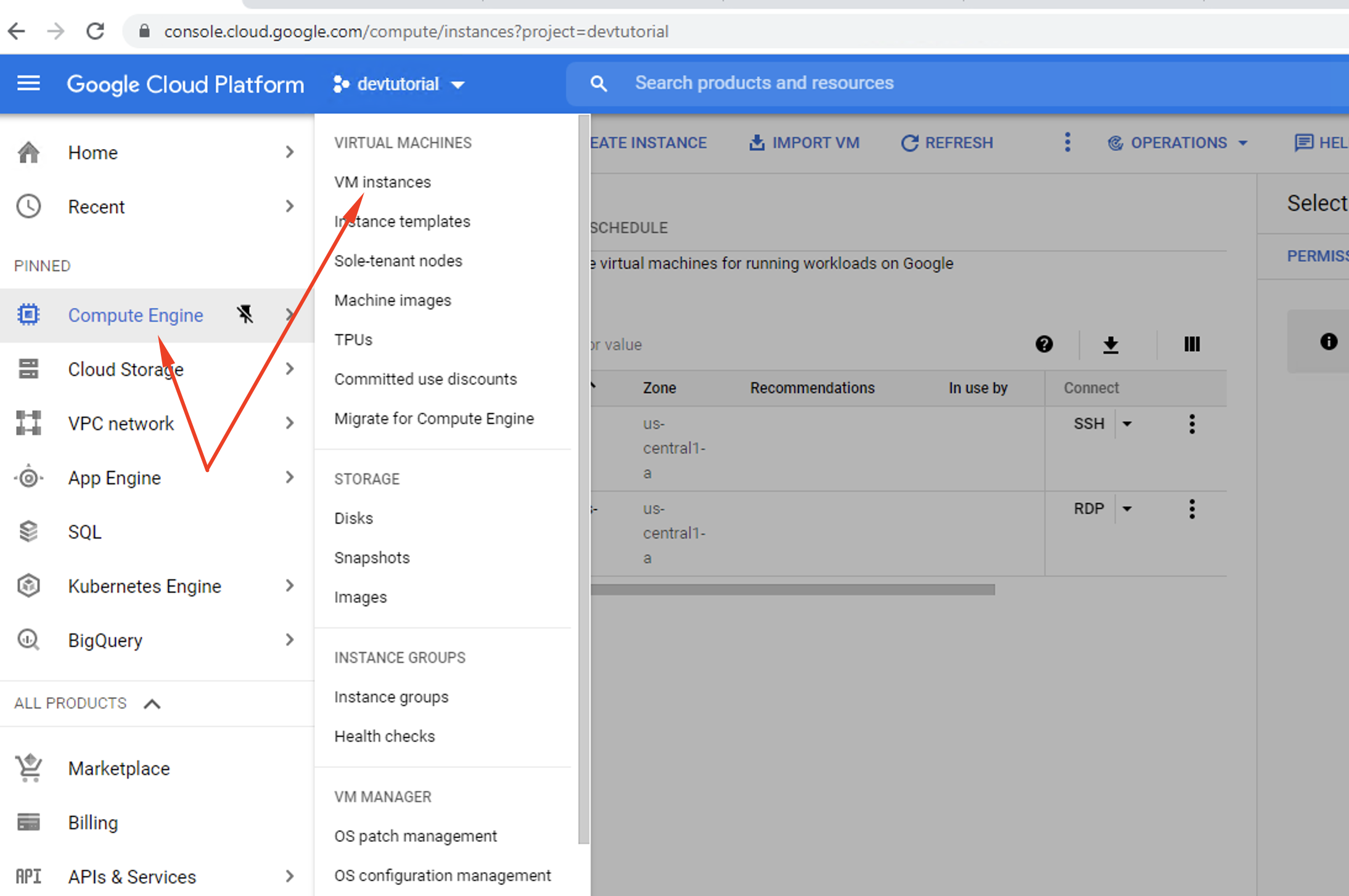Expand the Home submenu chevron
1349x896 pixels.
tap(290, 152)
